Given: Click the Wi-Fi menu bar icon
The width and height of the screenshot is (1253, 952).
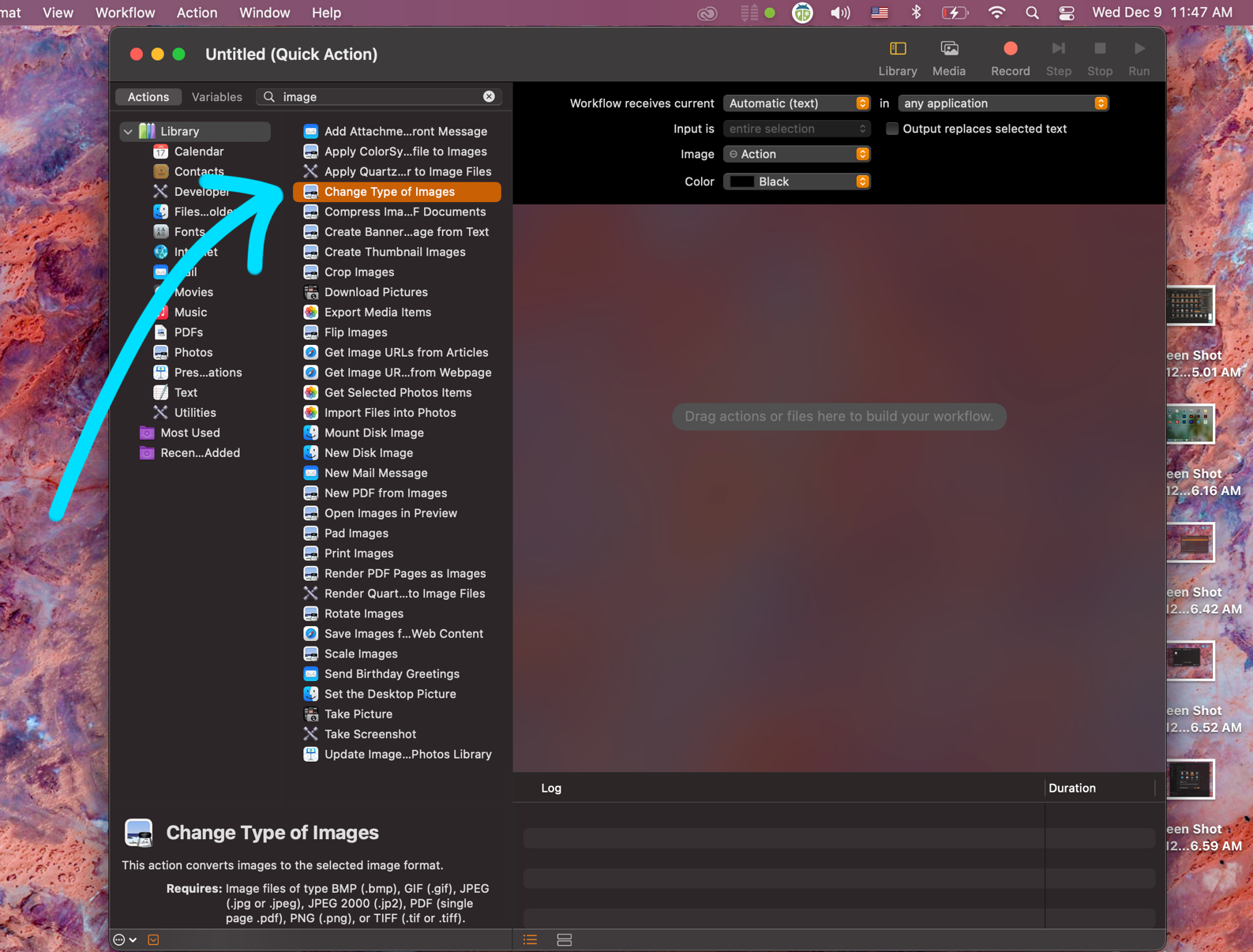Looking at the screenshot, I should [997, 13].
